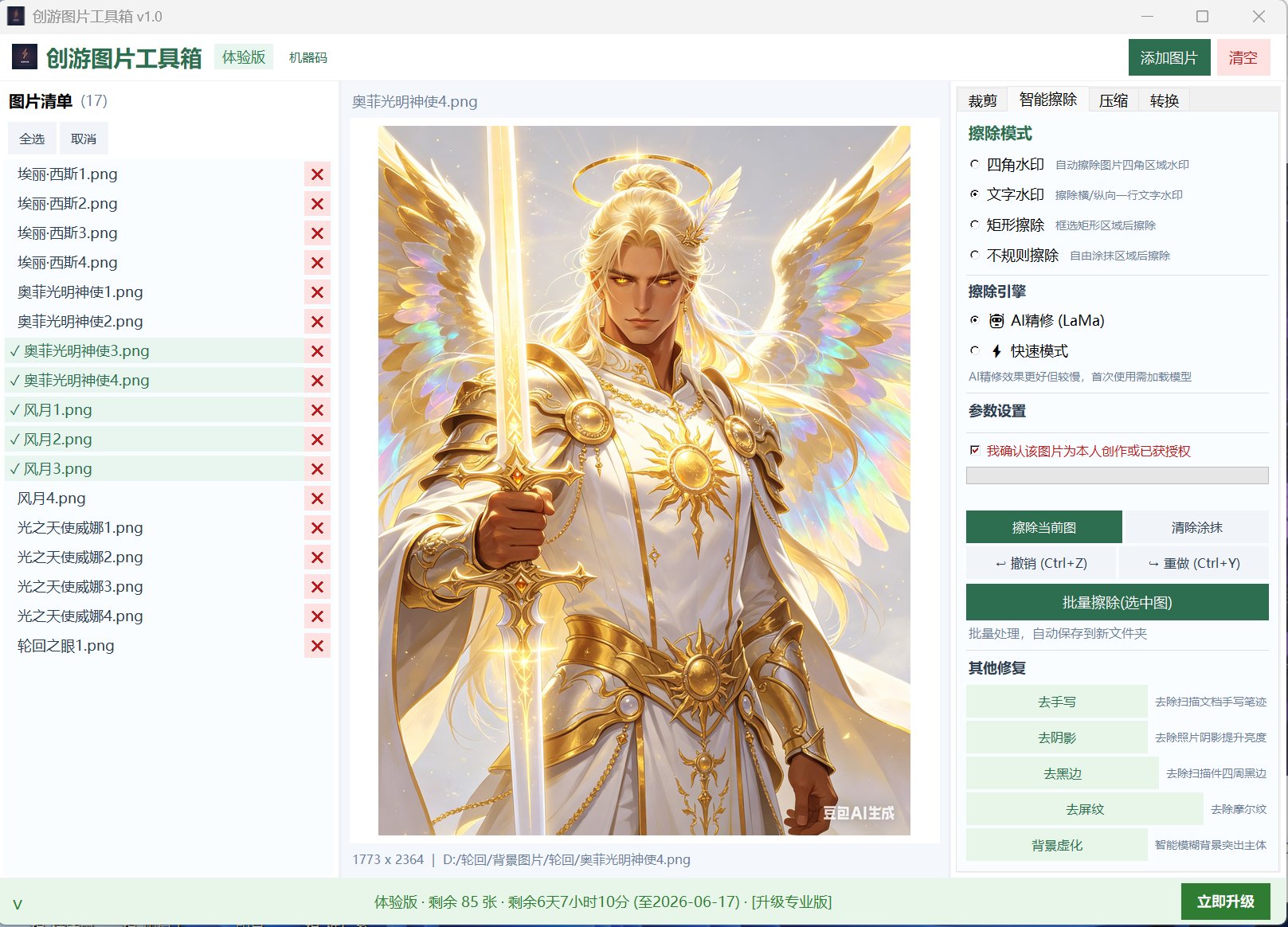Deselect checked 风月2.png list row
Image resolution: width=1288 pixels, height=927 pixels.
coord(155,440)
